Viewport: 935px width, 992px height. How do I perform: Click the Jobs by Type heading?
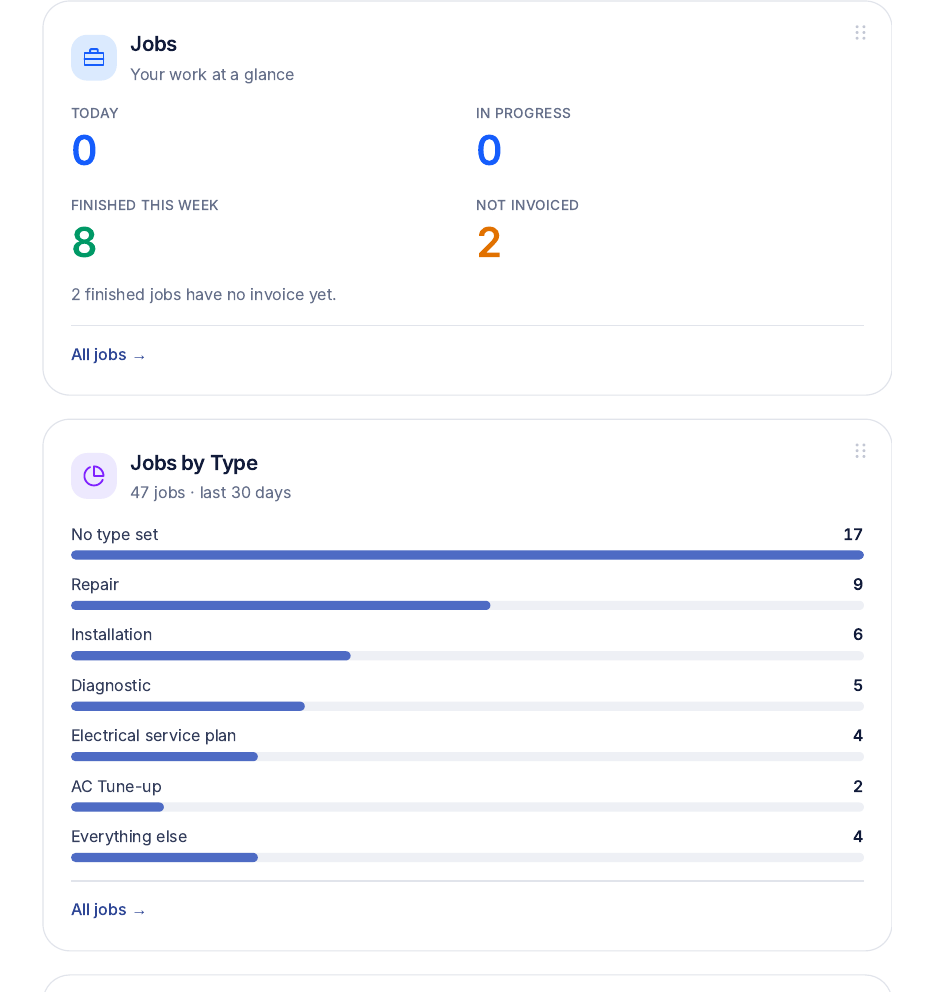(194, 462)
